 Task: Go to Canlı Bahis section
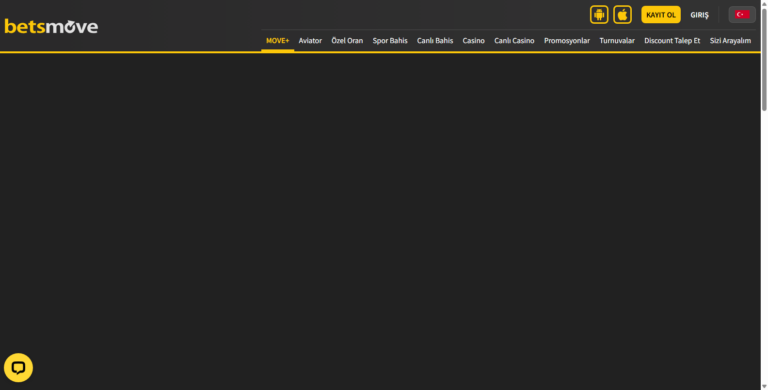click(x=435, y=41)
